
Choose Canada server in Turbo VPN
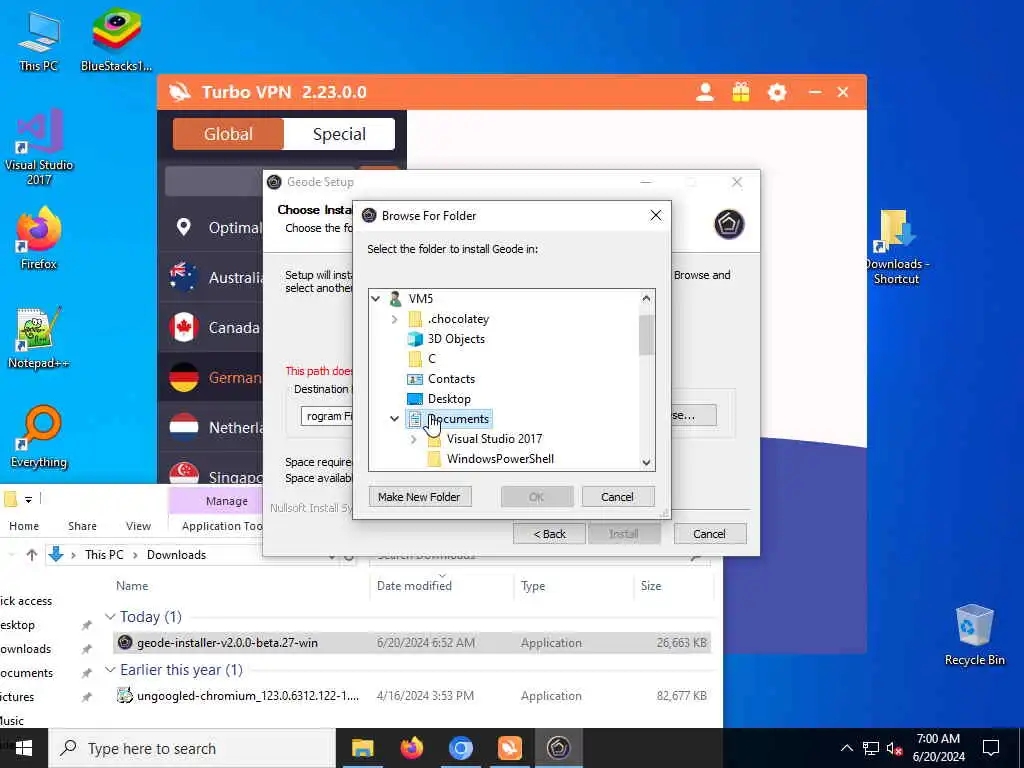[210, 327]
